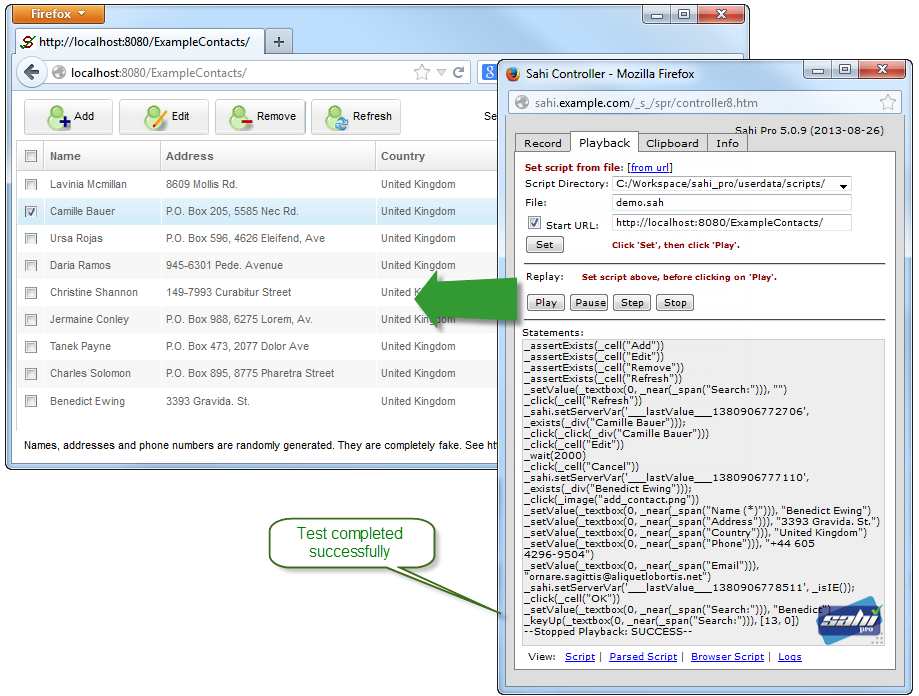Click the Pause button

click(590, 302)
